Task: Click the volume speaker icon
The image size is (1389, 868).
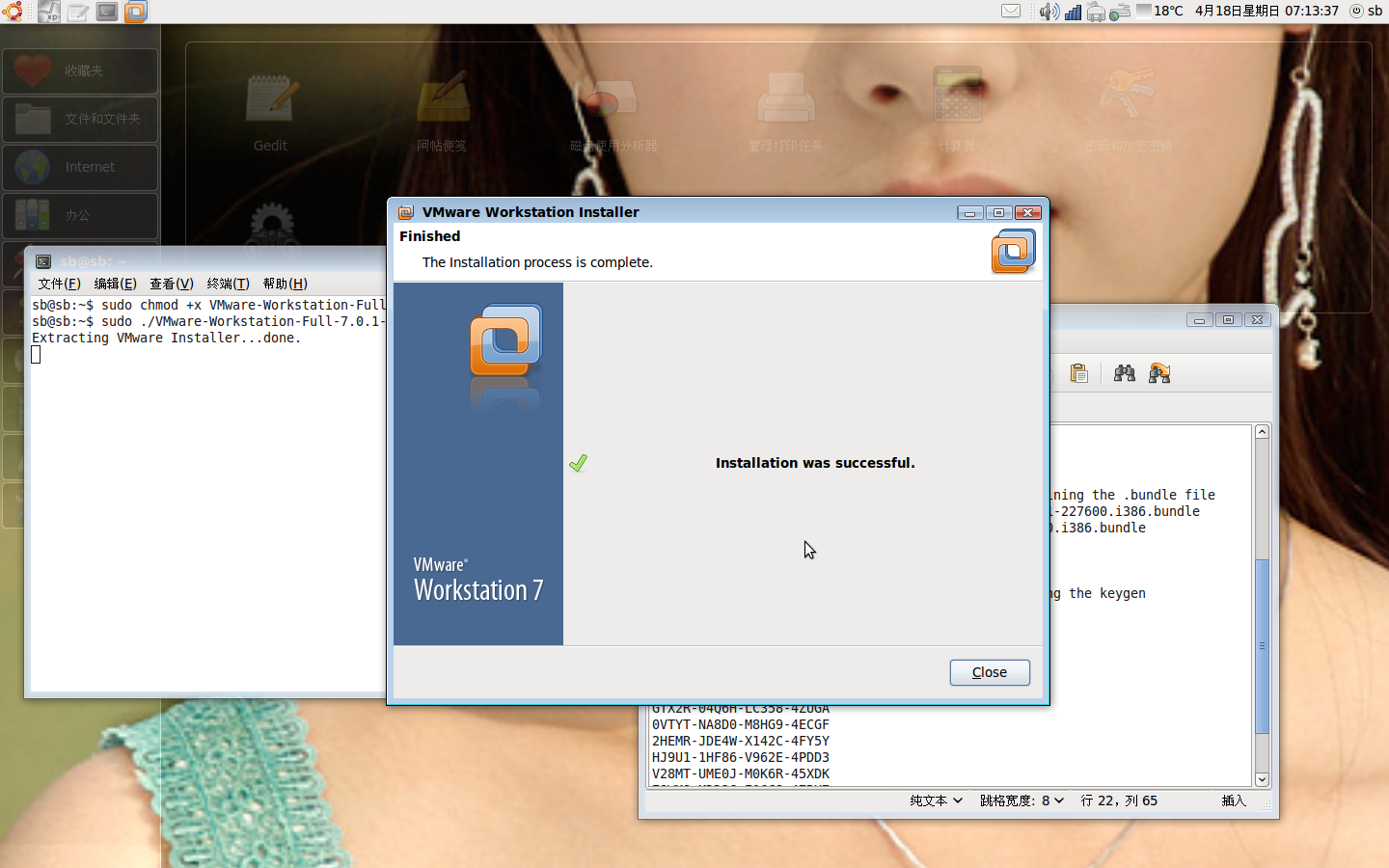Action: click(1049, 12)
